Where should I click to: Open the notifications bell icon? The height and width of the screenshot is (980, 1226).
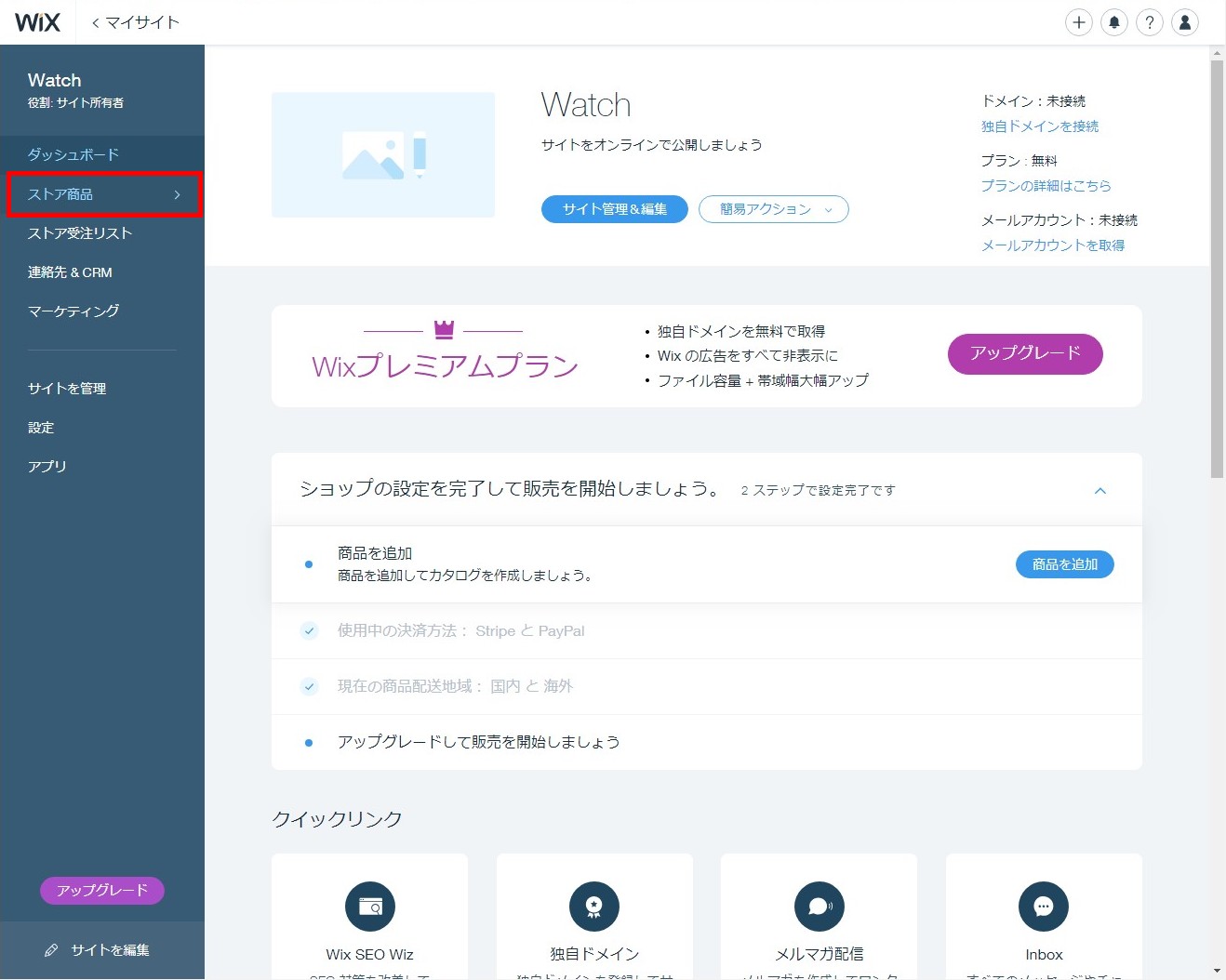pyautogui.click(x=1113, y=22)
